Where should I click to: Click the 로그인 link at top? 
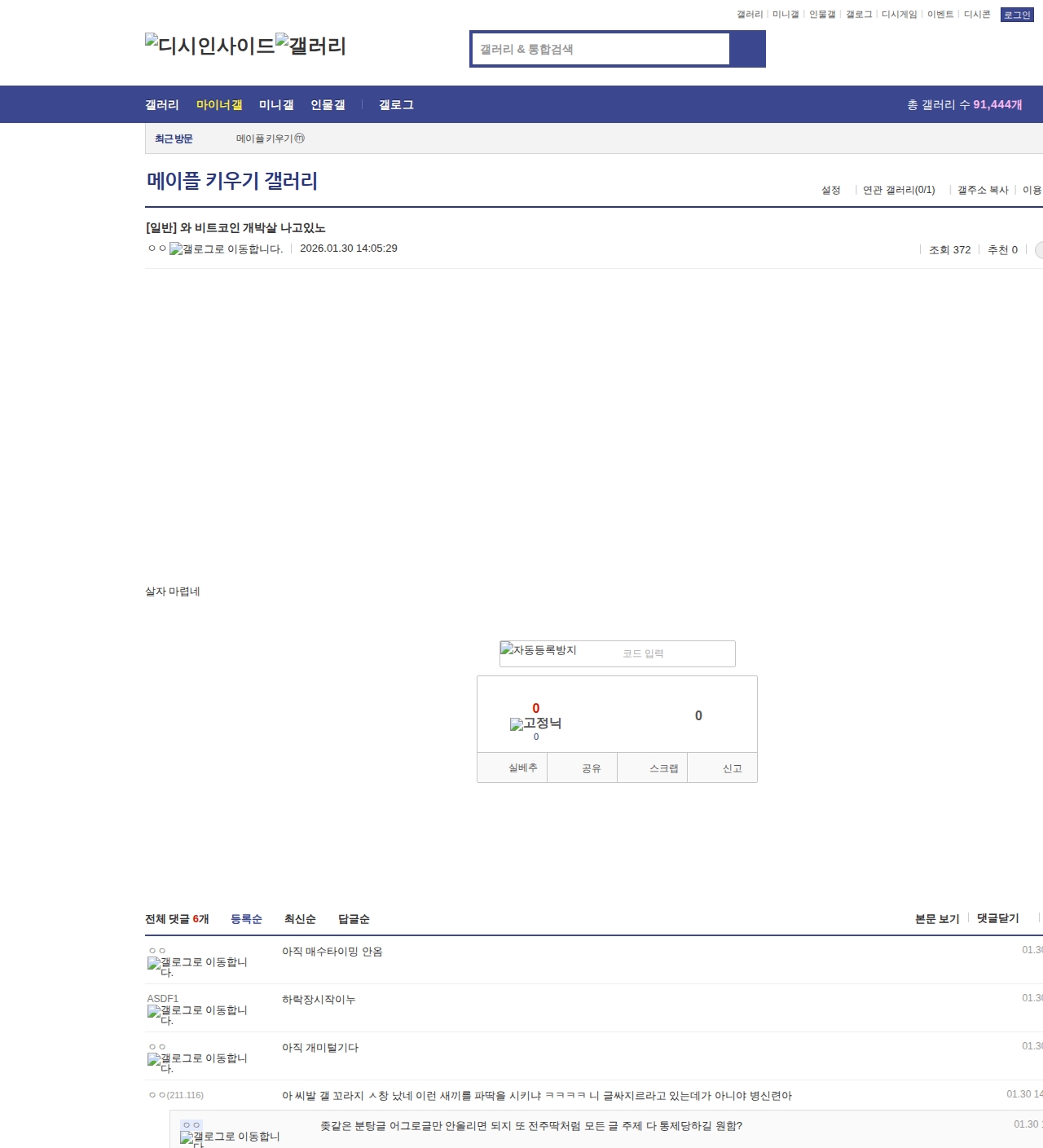pyautogui.click(x=1016, y=15)
